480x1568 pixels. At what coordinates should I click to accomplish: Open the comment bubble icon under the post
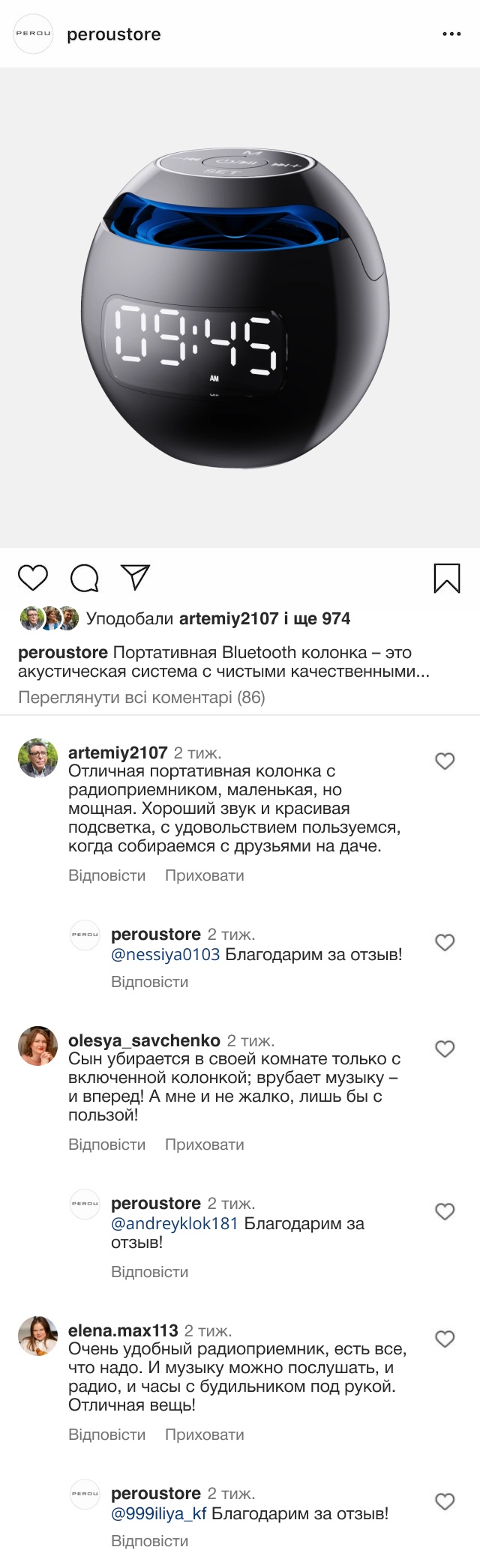85,578
